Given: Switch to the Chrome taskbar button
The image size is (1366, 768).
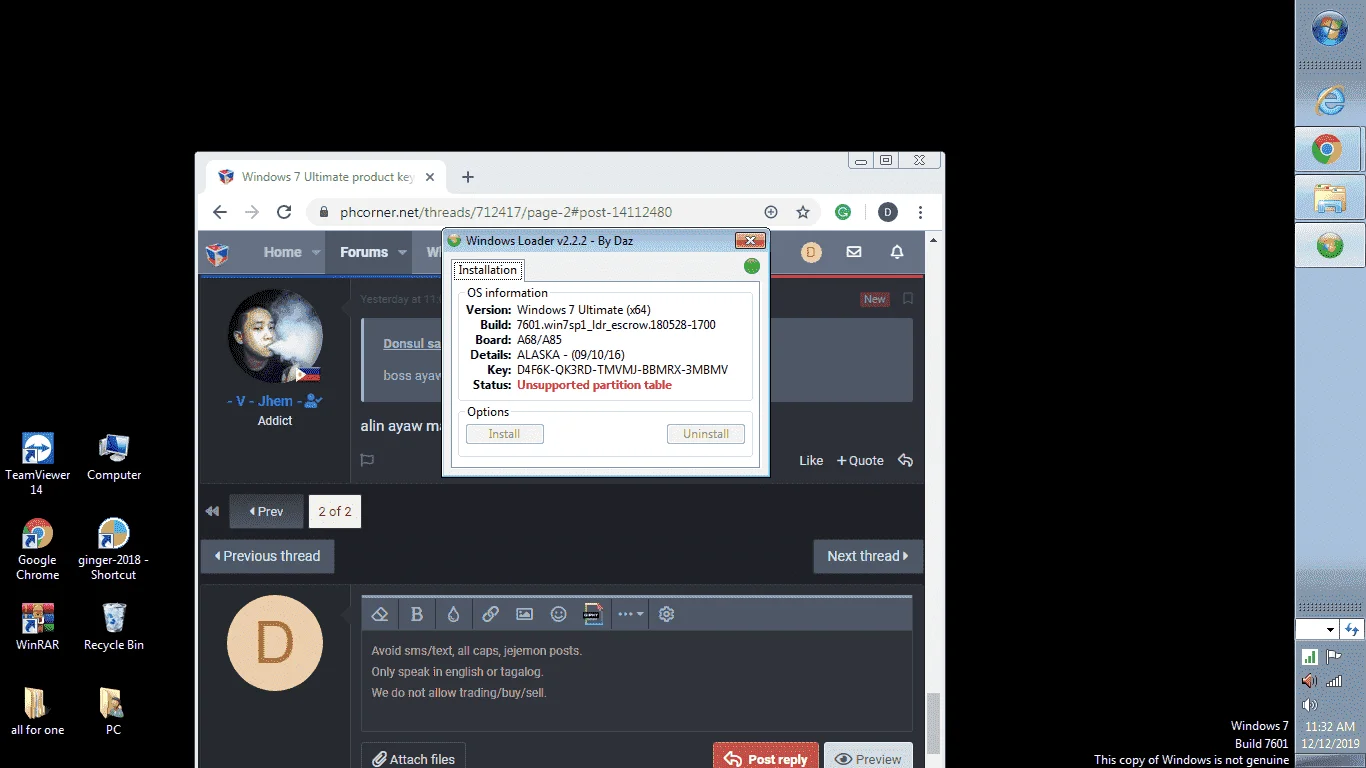Looking at the screenshot, I should pos(1330,150).
